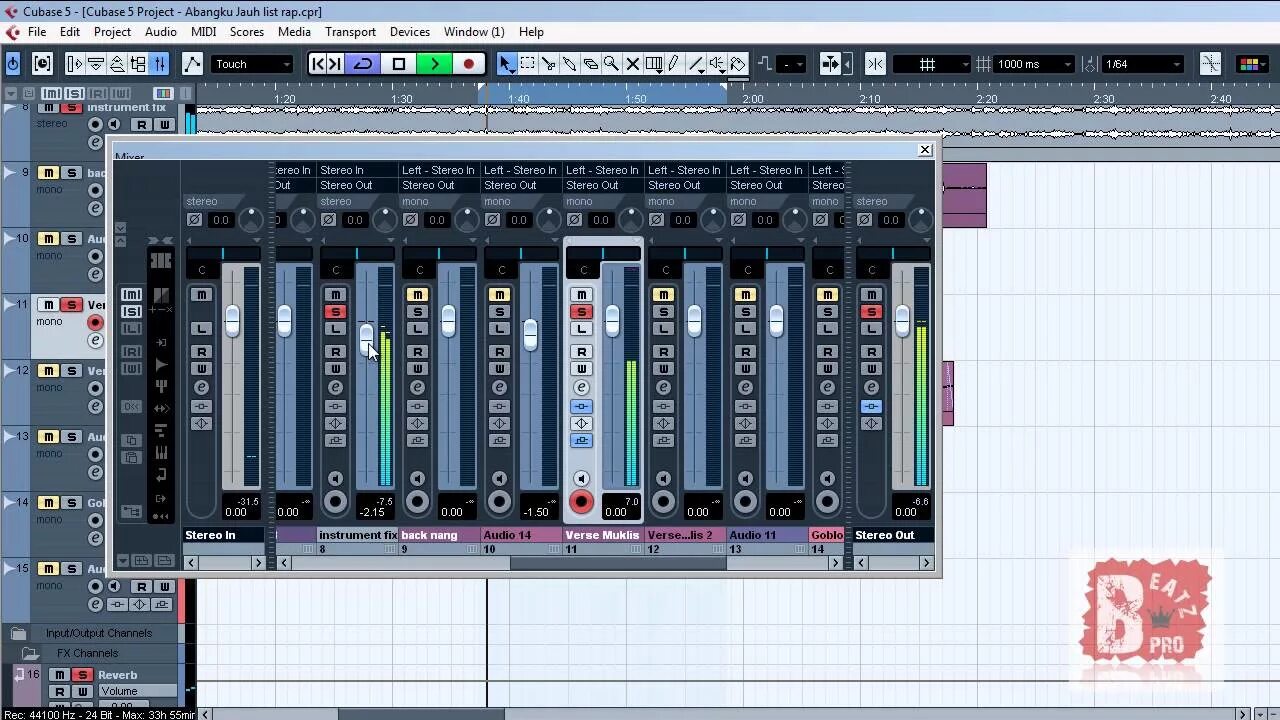
Task: Adjust the Stereo Out channel fader
Action: (x=903, y=321)
